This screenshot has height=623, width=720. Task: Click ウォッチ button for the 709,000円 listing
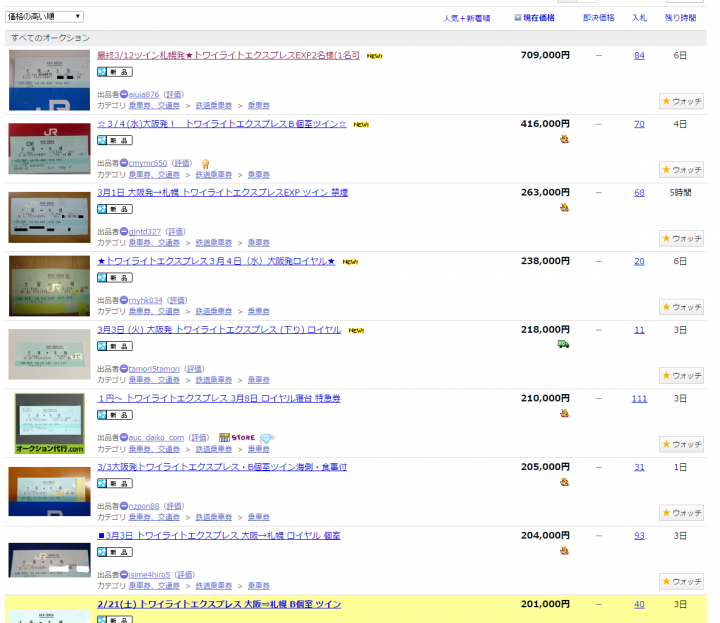(682, 101)
